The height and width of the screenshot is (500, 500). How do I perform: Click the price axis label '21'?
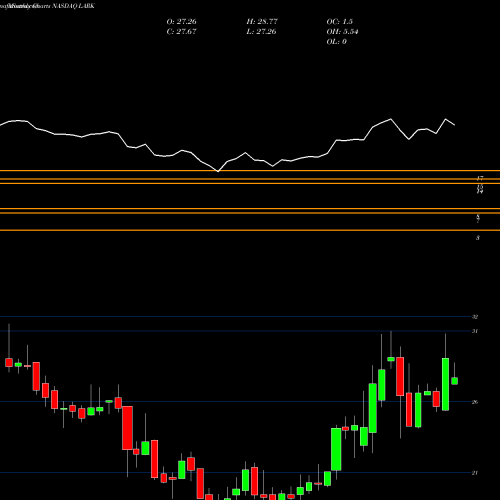pos(475,473)
